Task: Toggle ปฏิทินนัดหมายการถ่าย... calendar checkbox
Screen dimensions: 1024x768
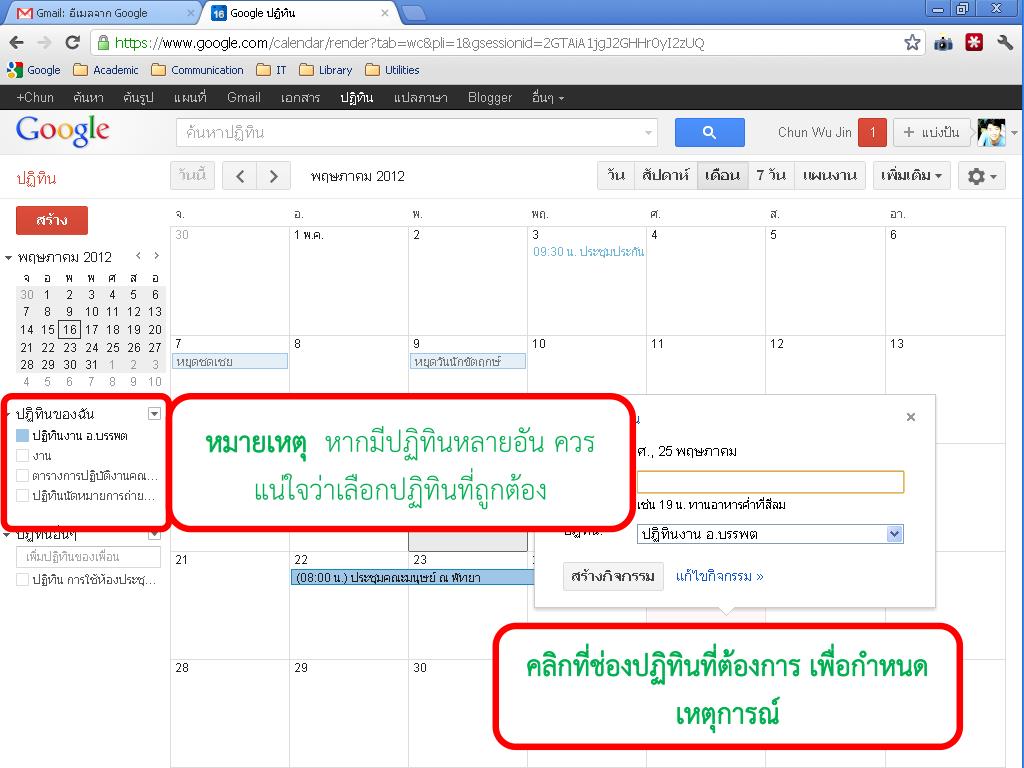Action: tap(22, 495)
